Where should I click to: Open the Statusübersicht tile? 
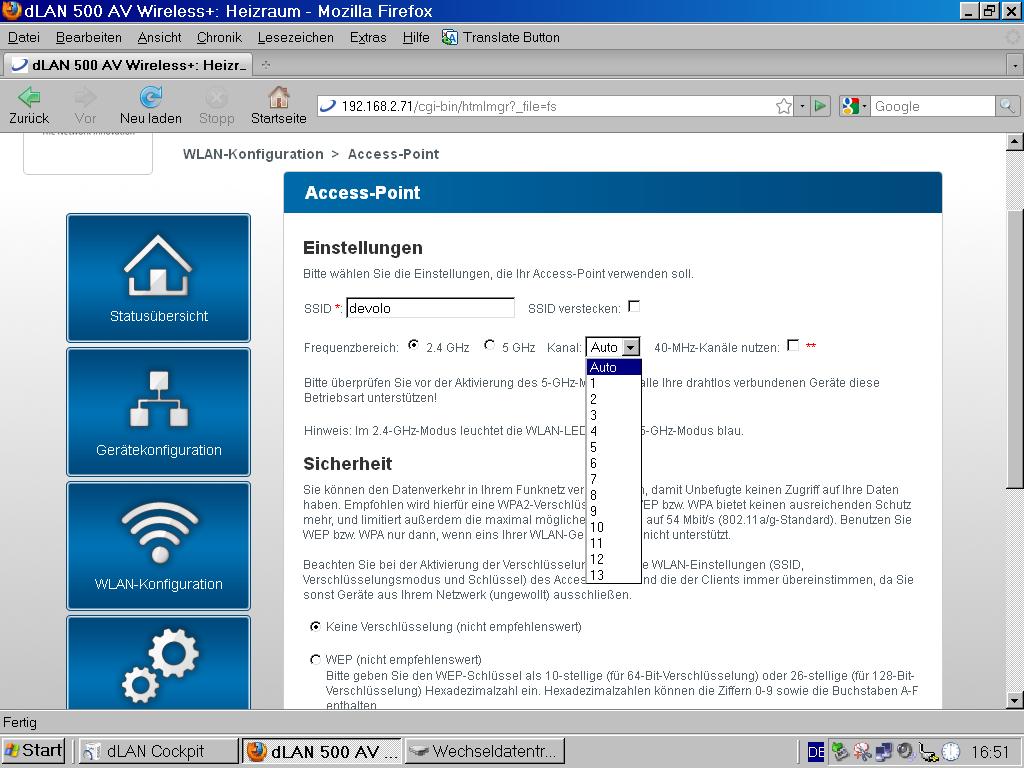tap(158, 278)
